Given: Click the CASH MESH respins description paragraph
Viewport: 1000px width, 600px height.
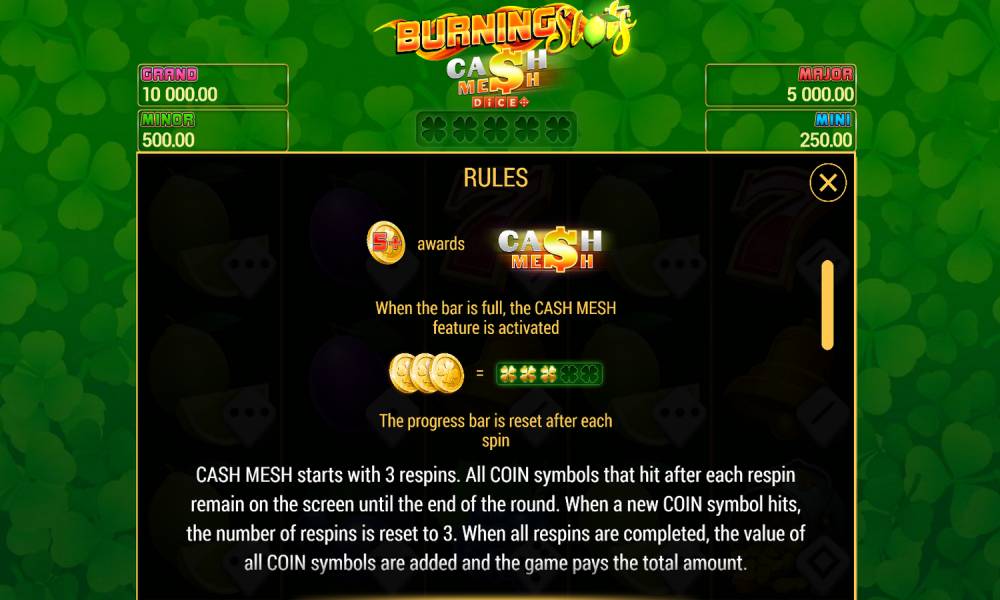Looking at the screenshot, I should click(496, 518).
